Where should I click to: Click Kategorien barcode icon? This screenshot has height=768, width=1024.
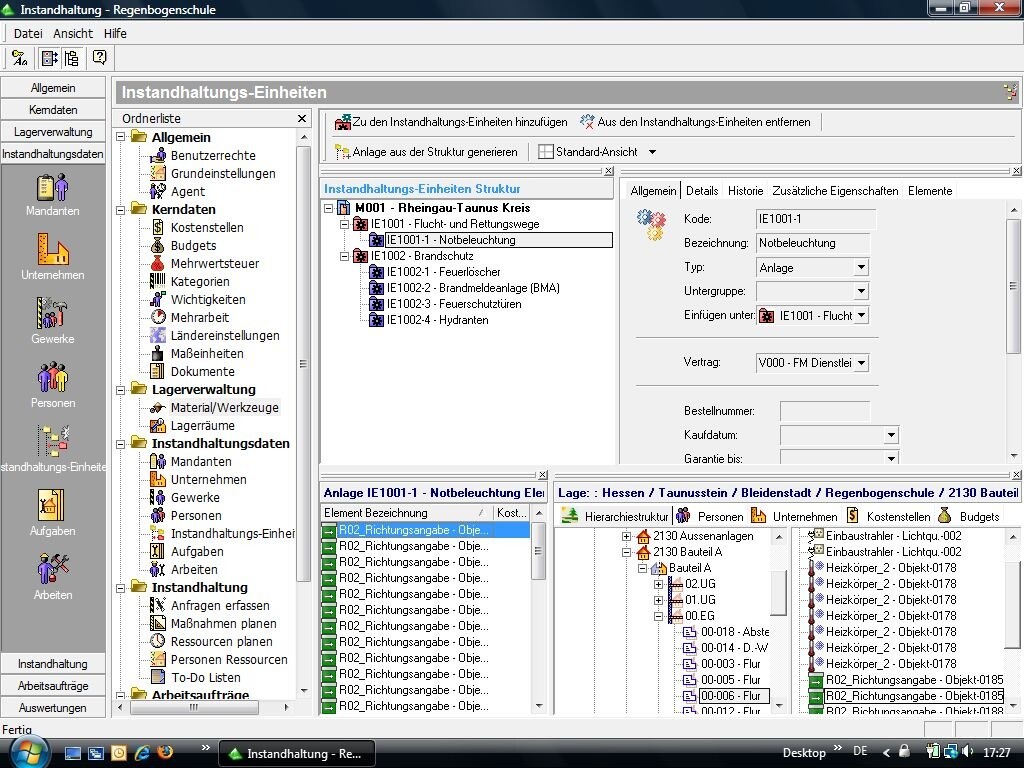pyautogui.click(x=158, y=281)
